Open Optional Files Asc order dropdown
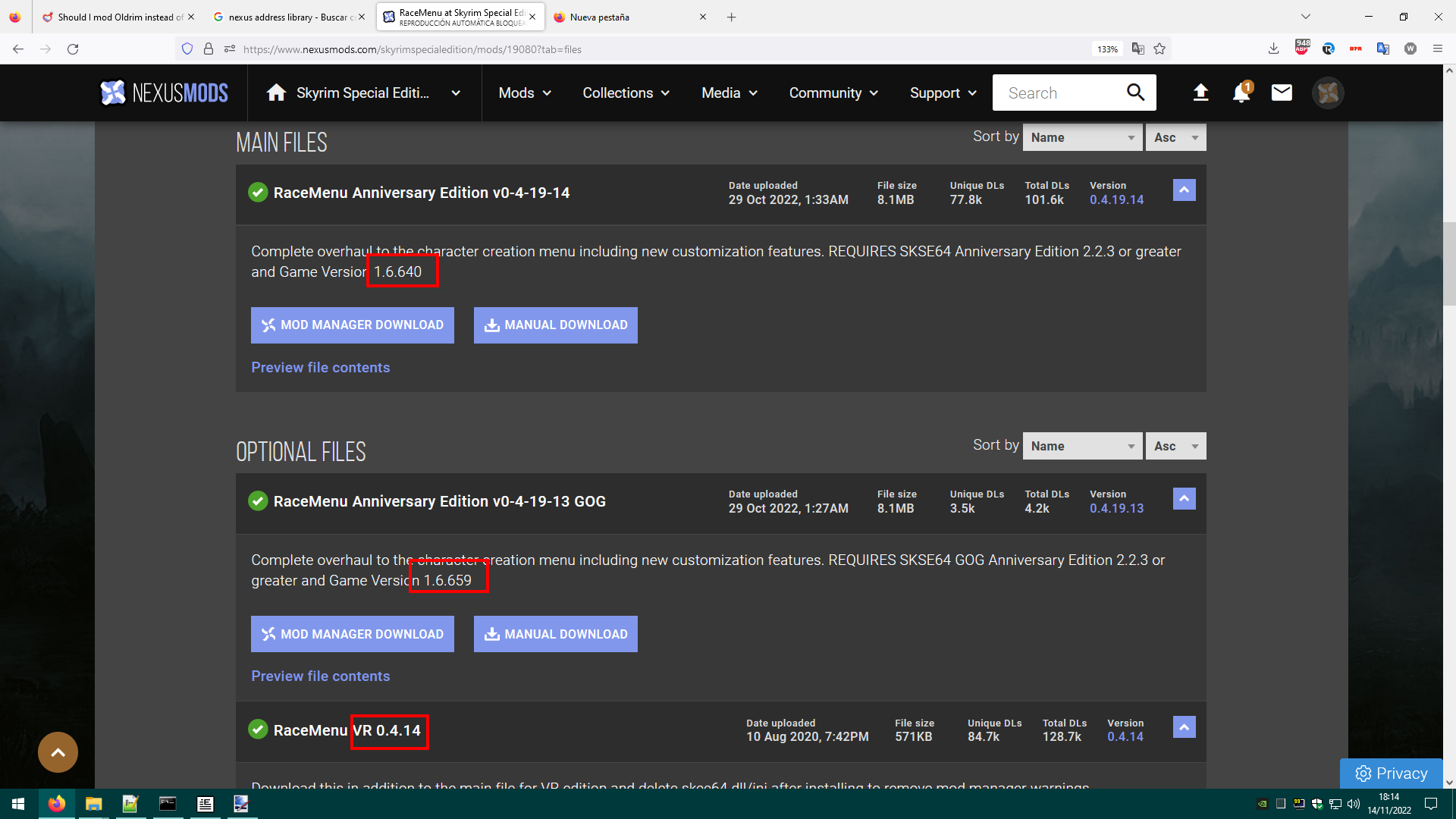The image size is (1456, 819). coord(1175,446)
